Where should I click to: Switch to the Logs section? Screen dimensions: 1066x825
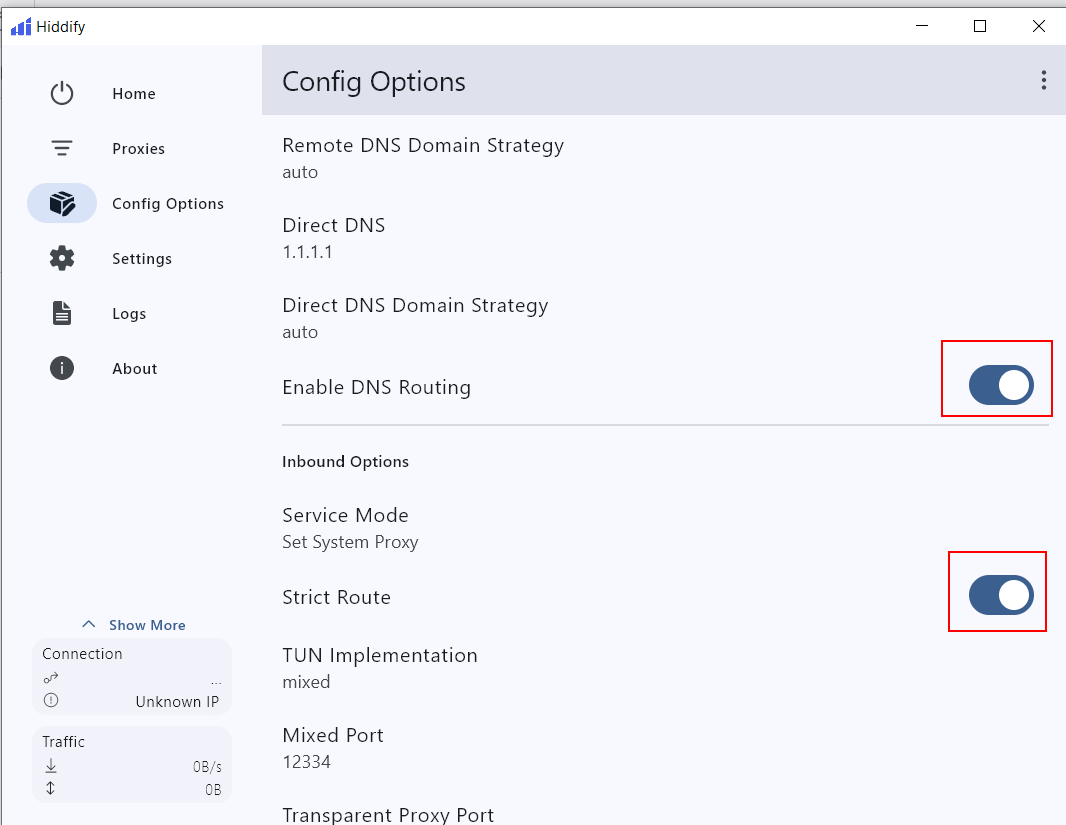129,314
